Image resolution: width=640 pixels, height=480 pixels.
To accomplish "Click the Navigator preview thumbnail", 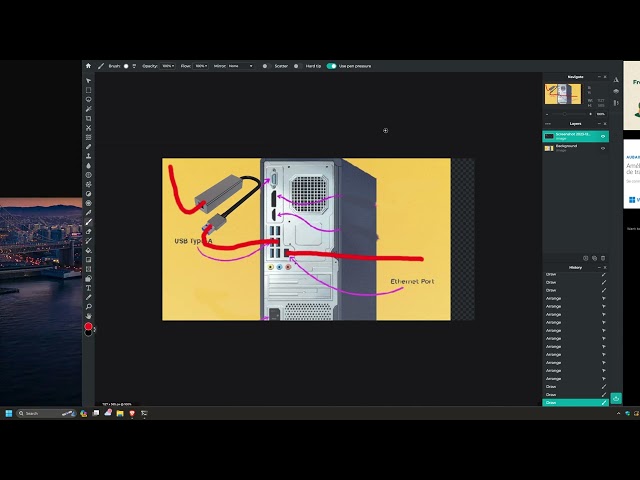I will coord(562,94).
